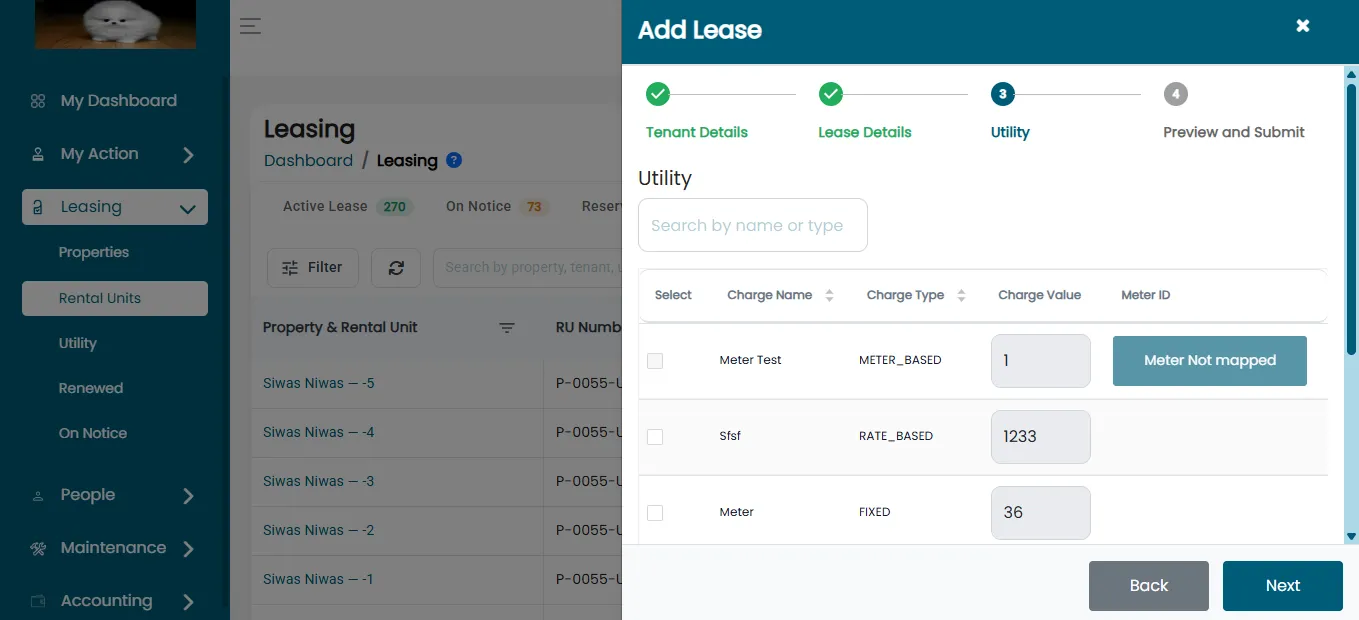The width and height of the screenshot is (1359, 620).
Task: Open the Rental Units submenu item
Action: click(x=115, y=298)
